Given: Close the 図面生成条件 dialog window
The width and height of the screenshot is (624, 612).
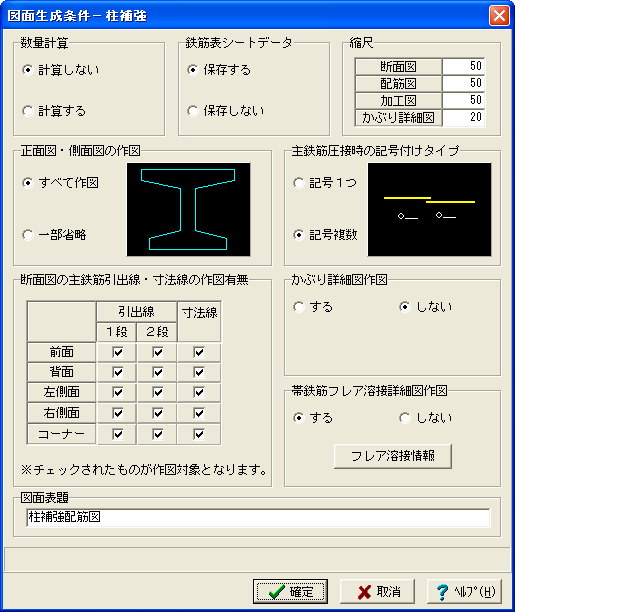Looking at the screenshot, I should pos(499,16).
